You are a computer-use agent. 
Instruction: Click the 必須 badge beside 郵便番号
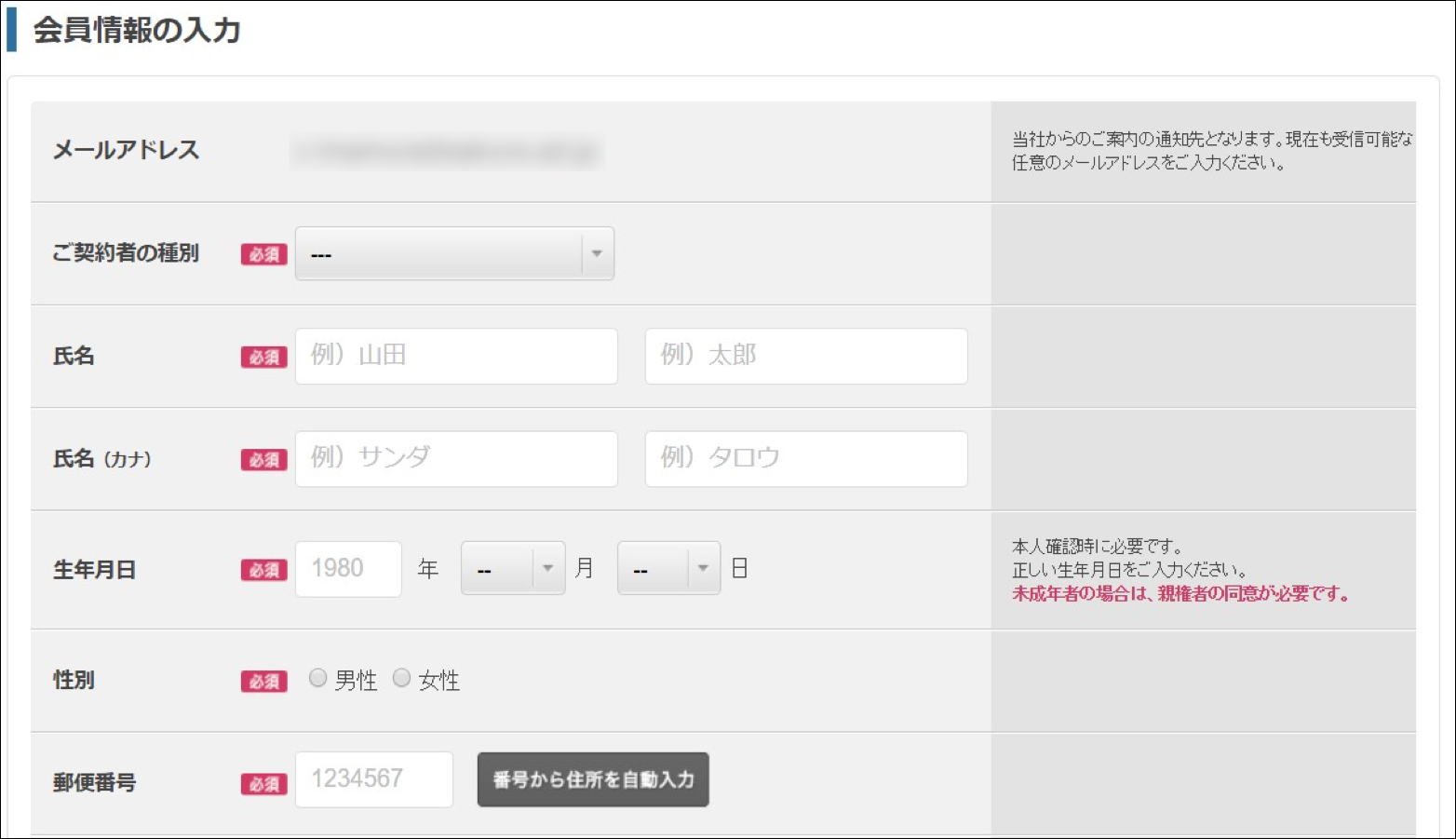click(x=264, y=784)
